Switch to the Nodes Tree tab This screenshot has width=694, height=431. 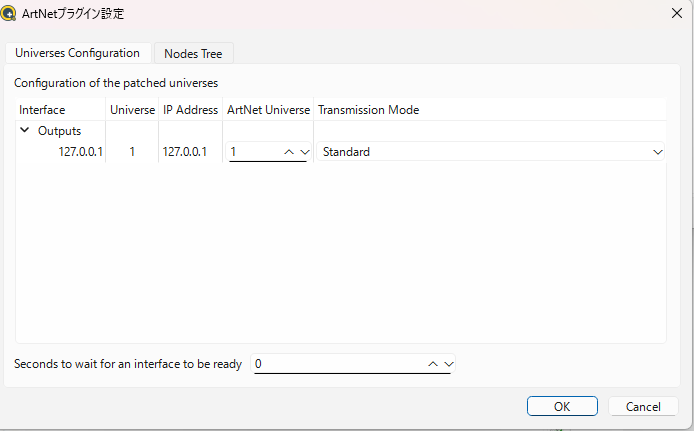coord(193,54)
